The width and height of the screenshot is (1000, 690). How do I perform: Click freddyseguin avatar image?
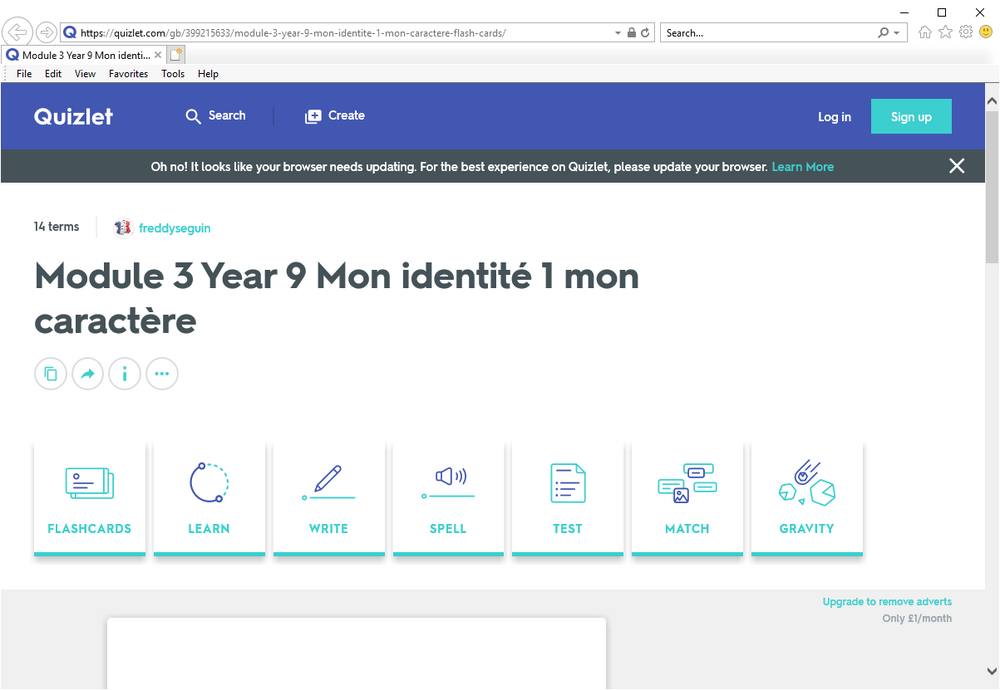[x=122, y=228]
